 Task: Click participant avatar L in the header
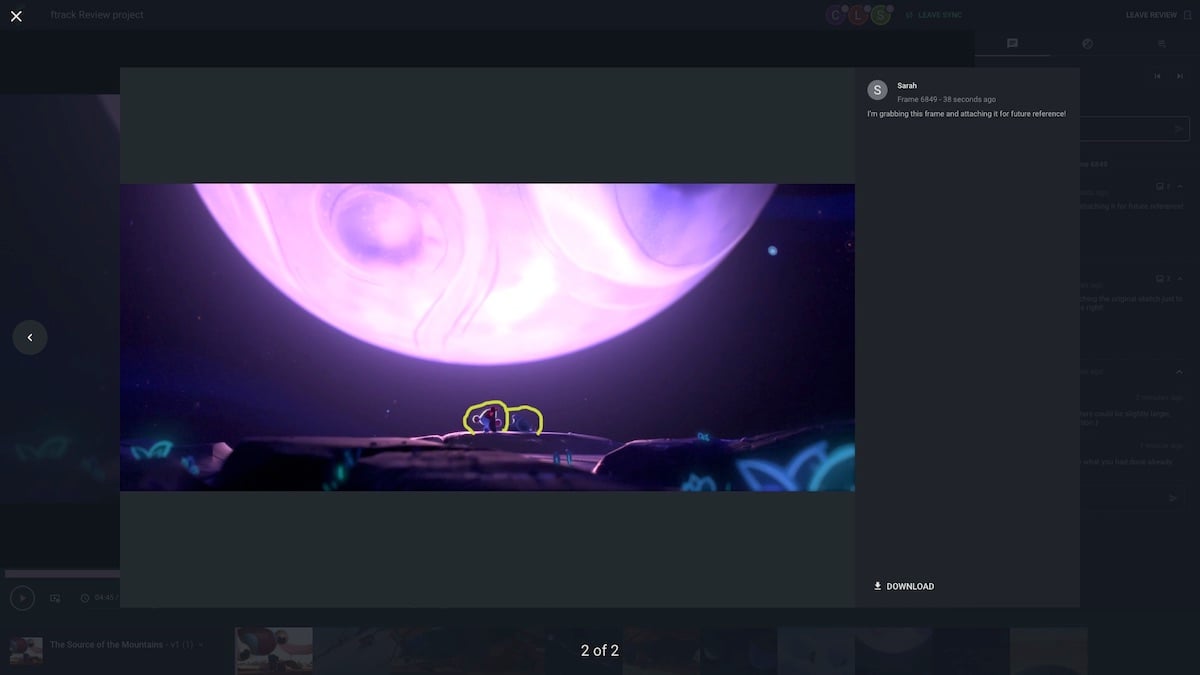(858, 15)
